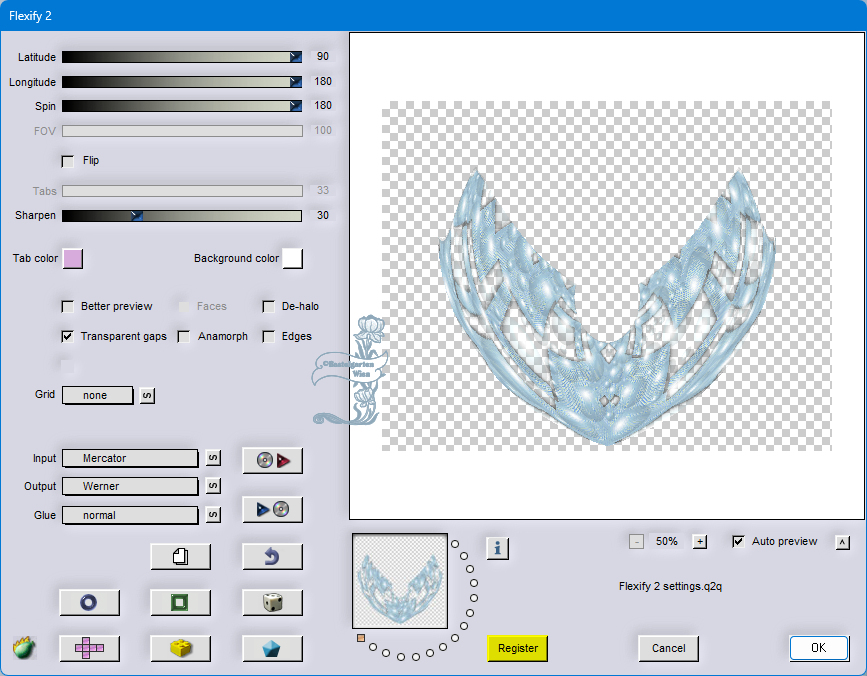
Task: Click the Cancel button
Action: pyautogui.click(x=668, y=648)
